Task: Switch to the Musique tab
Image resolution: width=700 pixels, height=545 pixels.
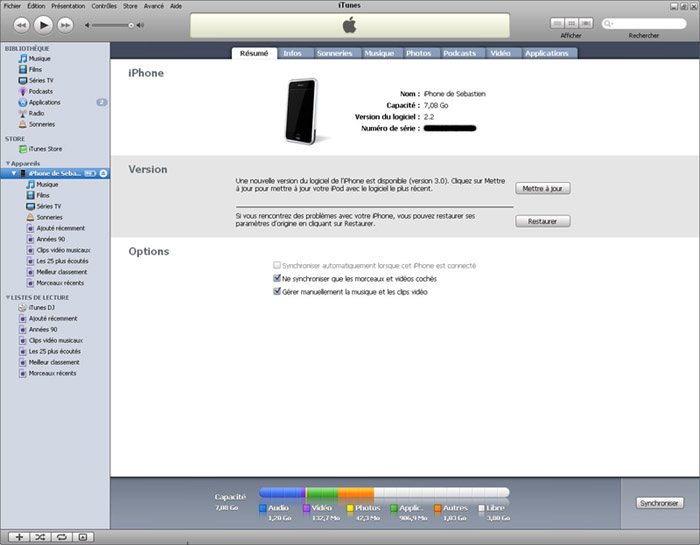Action: 379,53
